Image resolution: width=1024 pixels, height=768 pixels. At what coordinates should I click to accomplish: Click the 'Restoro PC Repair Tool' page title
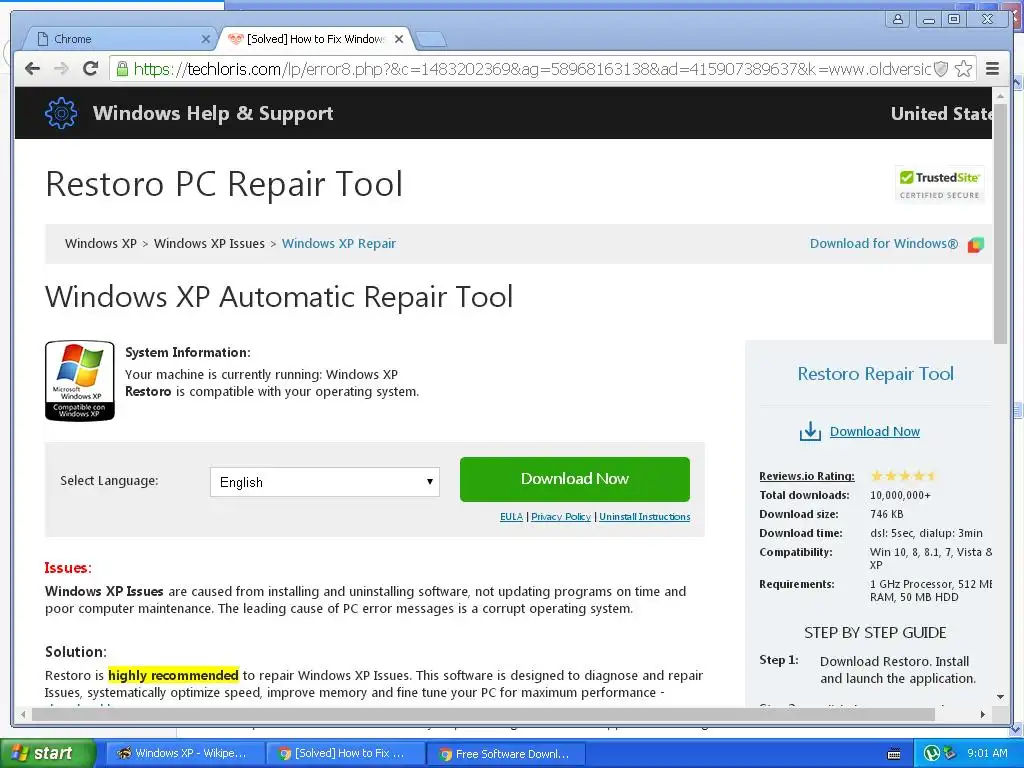tap(224, 184)
